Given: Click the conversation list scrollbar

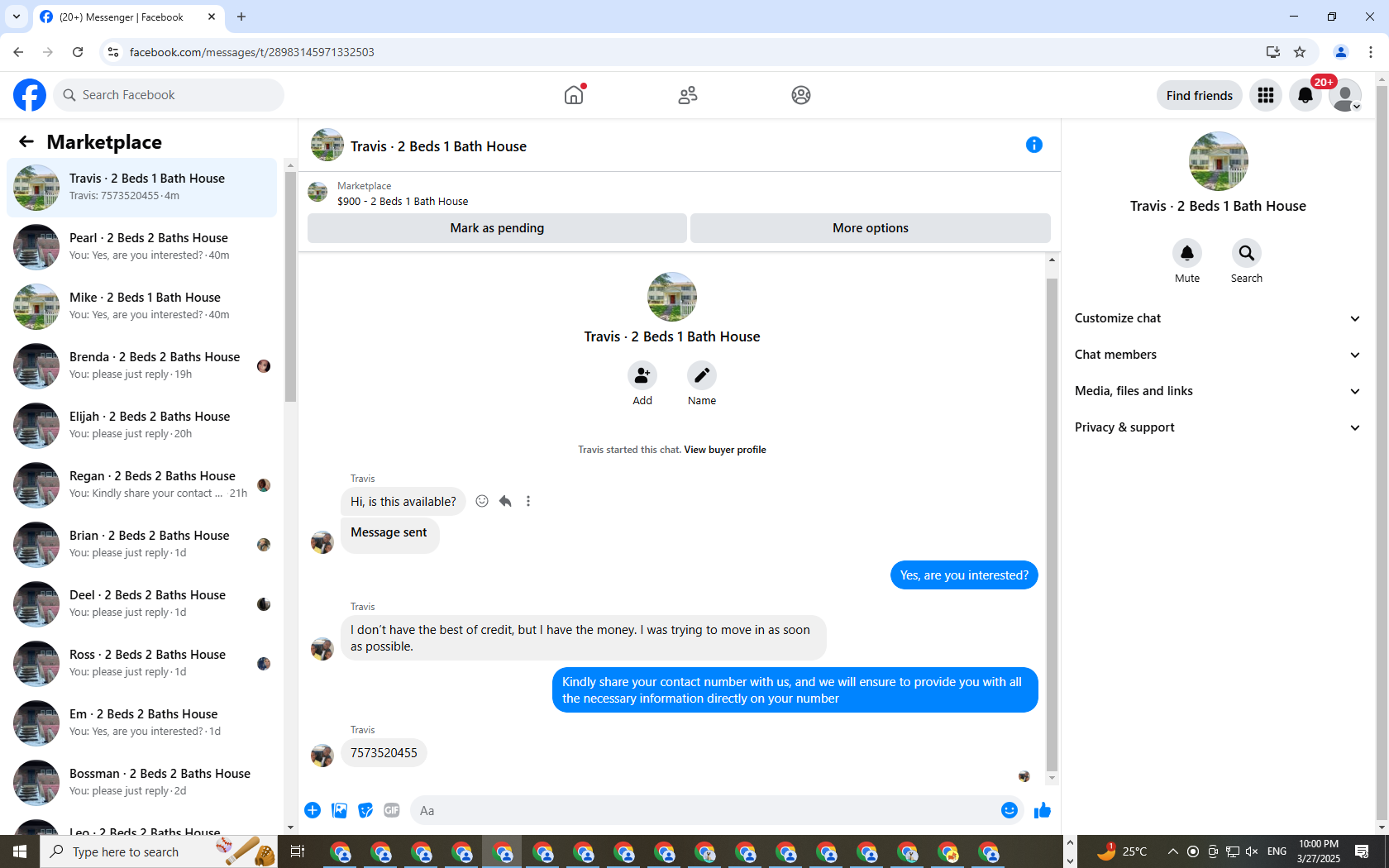Looking at the screenshot, I should (x=290, y=287).
